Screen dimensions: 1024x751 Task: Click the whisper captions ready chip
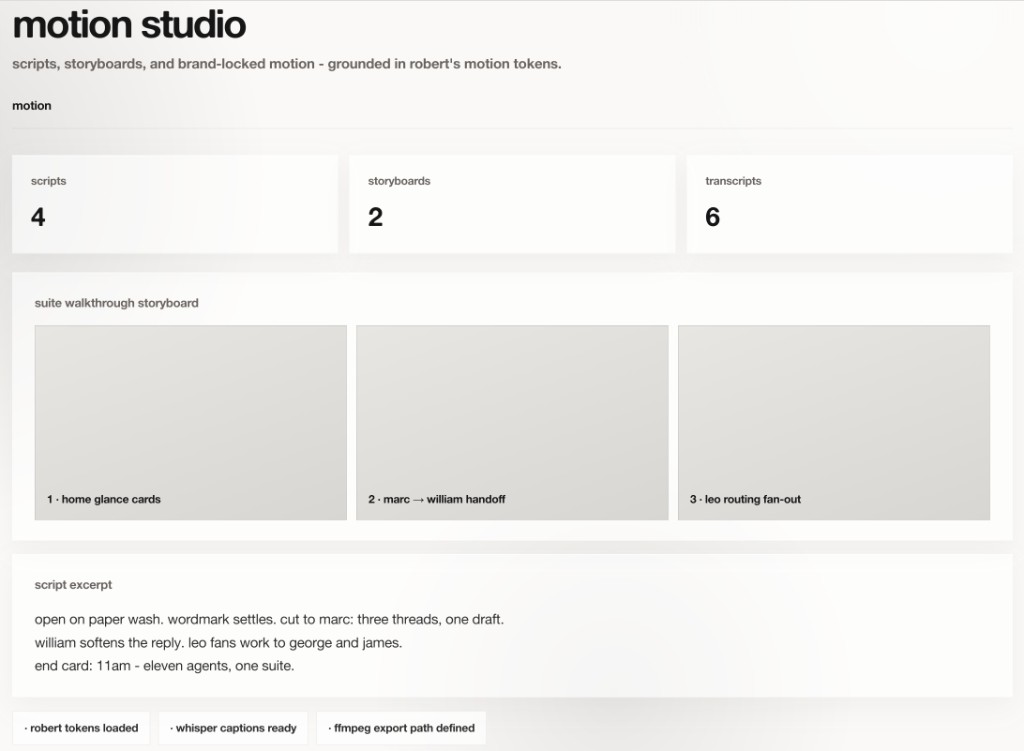[233, 727]
